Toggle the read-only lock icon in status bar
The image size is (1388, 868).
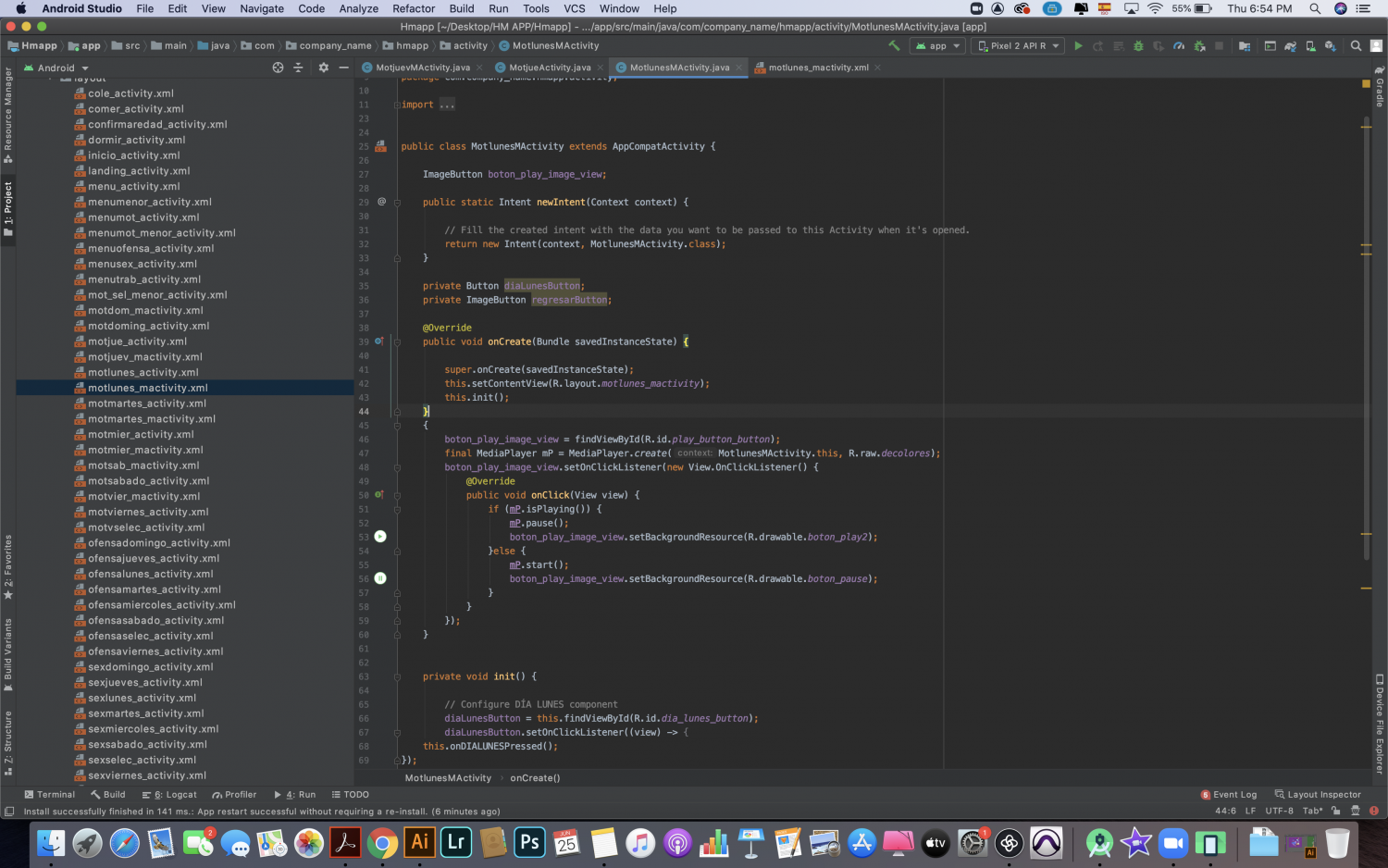click(x=1335, y=811)
